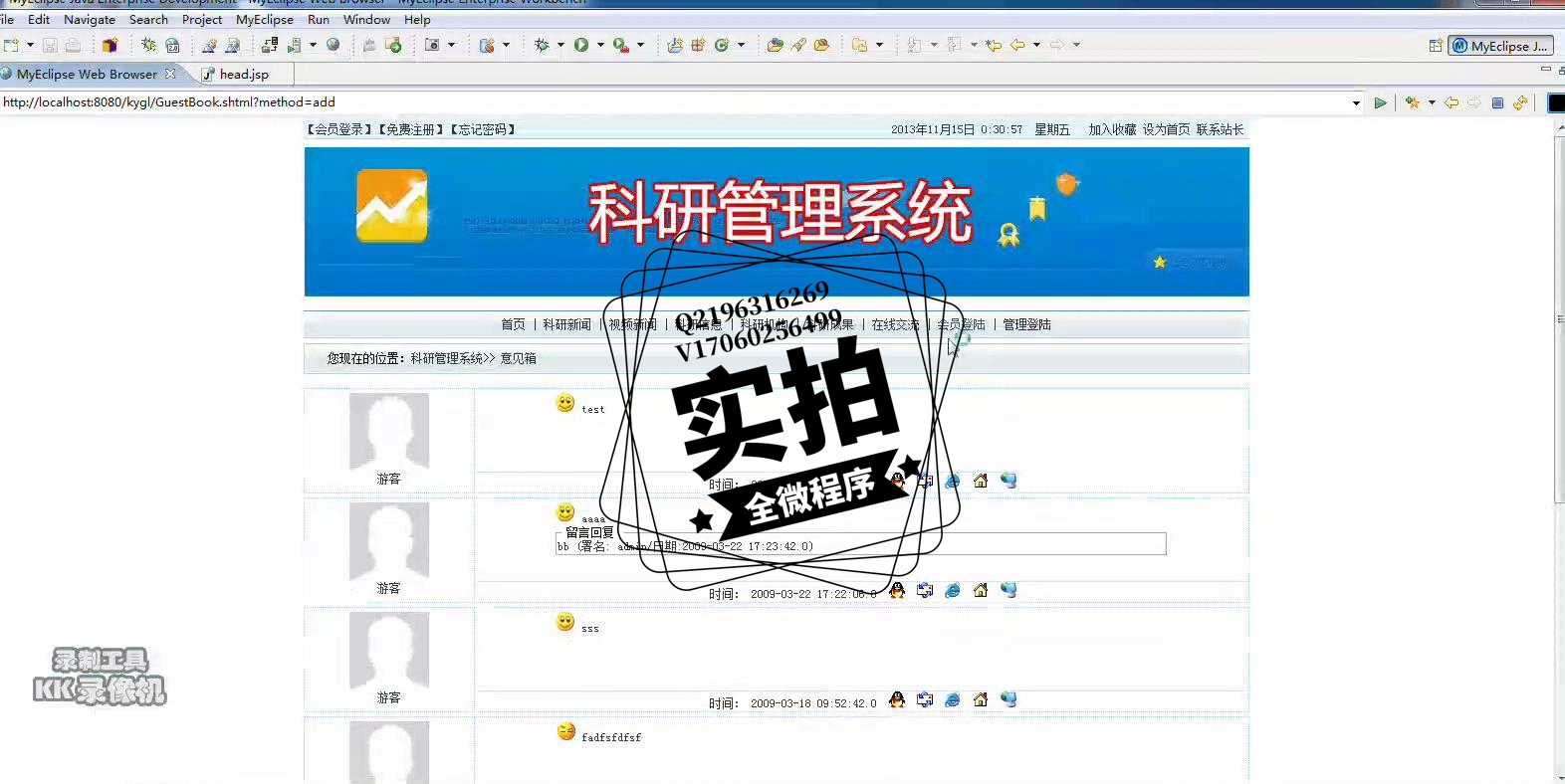Open the Project menu
The image size is (1565, 784).
tap(202, 19)
